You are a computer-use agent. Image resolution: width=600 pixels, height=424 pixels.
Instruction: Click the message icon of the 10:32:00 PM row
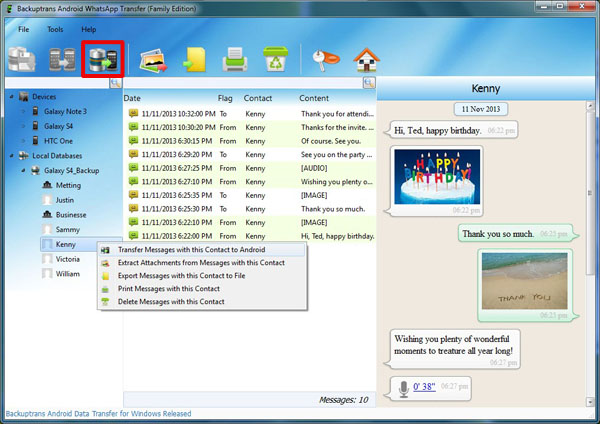(x=133, y=113)
